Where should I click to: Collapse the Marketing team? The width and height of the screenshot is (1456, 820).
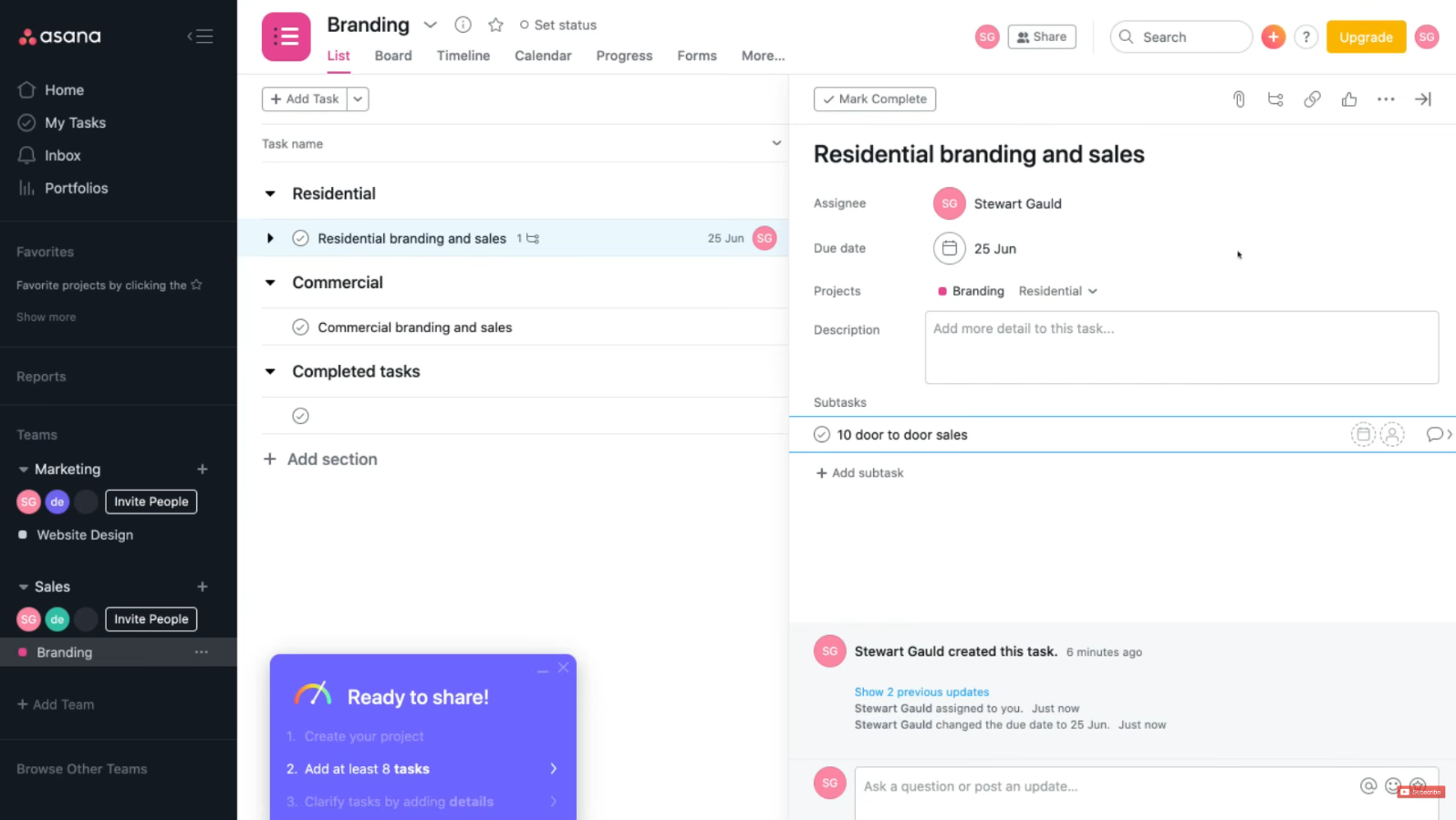point(23,469)
